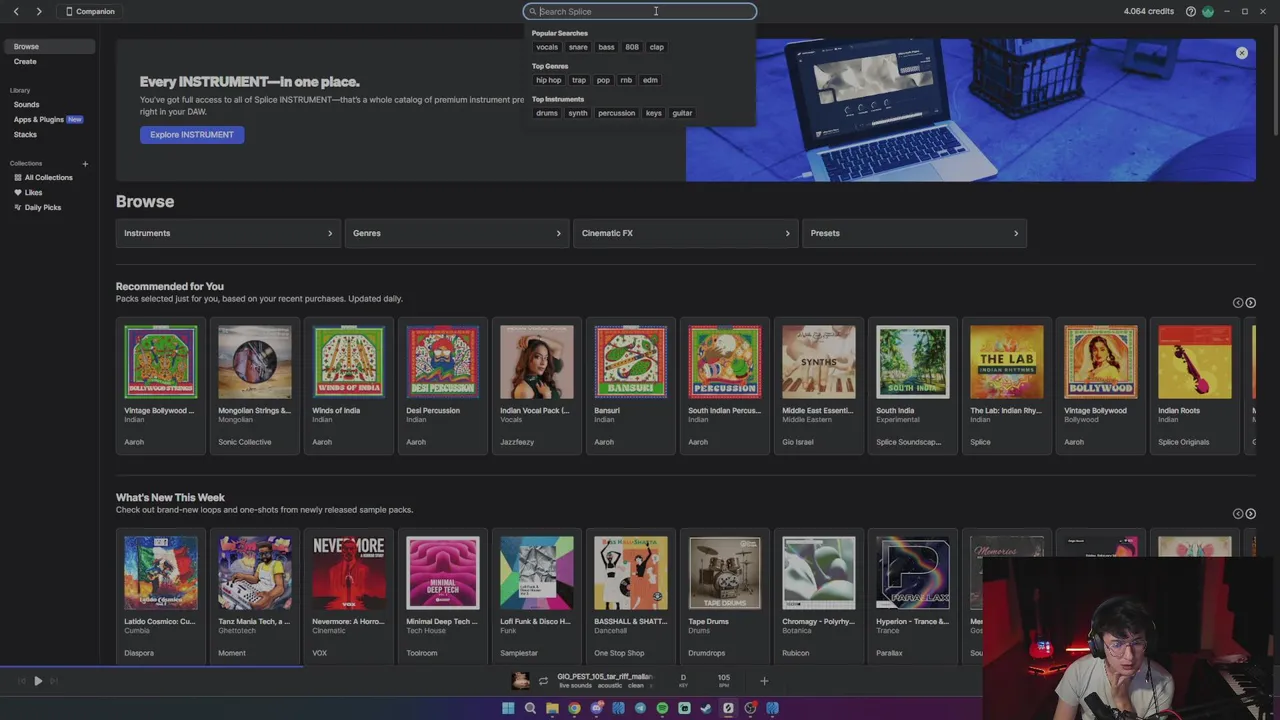Show previous Recommended for You packs
Screen dimensions: 1280x720
coord(1237,302)
